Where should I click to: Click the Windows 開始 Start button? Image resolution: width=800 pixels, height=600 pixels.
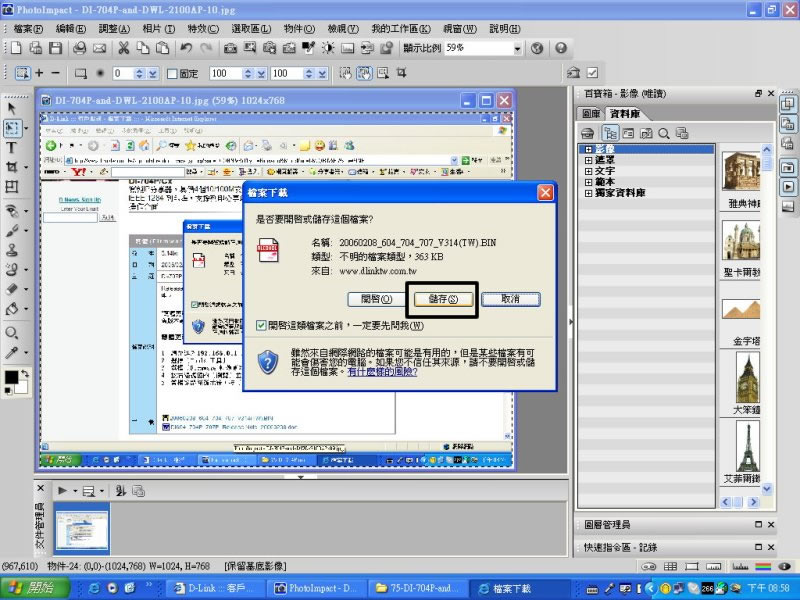[x=34, y=588]
